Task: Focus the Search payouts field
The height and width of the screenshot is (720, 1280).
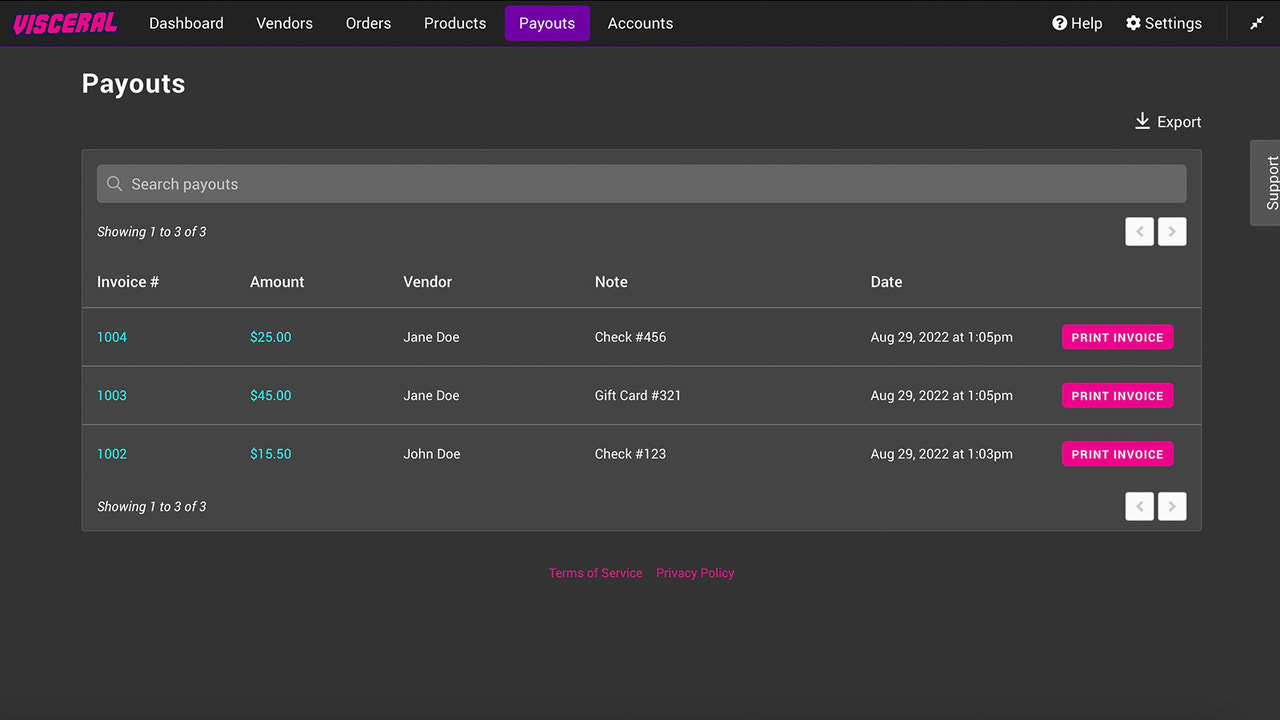Action: pos(642,184)
